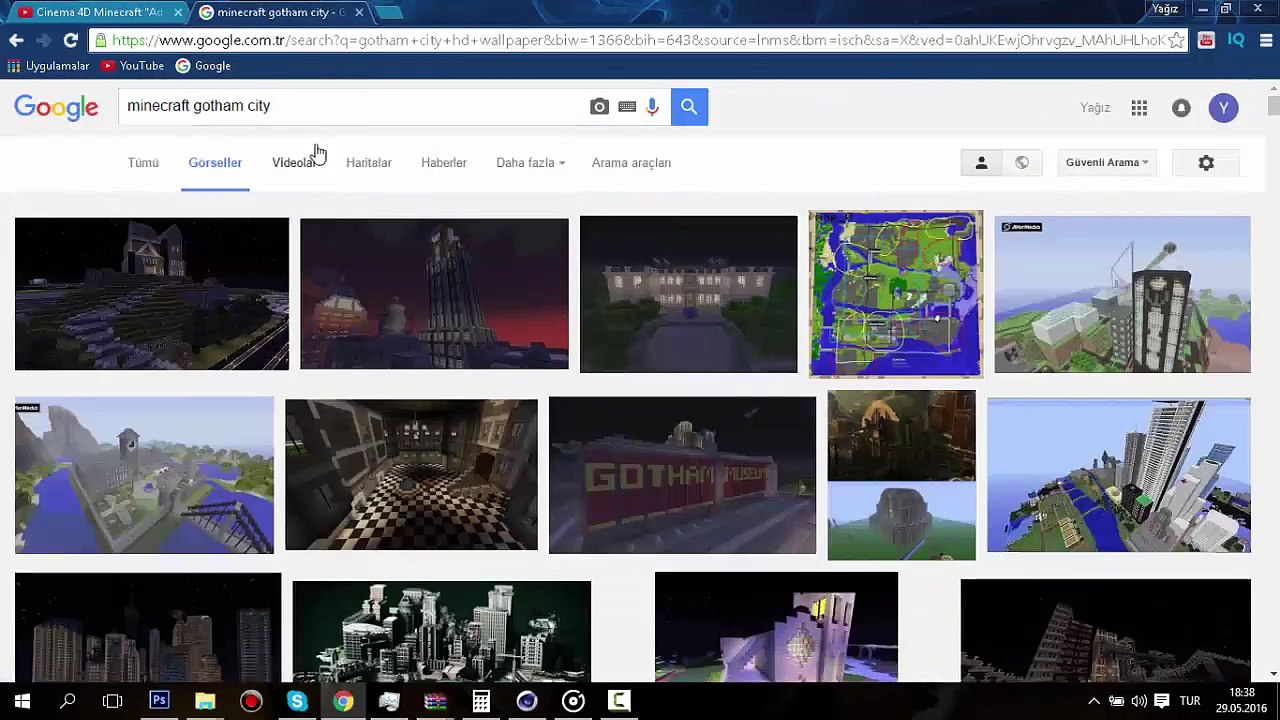Viewport: 1280px width, 720px height.
Task: Open the YouTube bookmark
Action: (132, 66)
